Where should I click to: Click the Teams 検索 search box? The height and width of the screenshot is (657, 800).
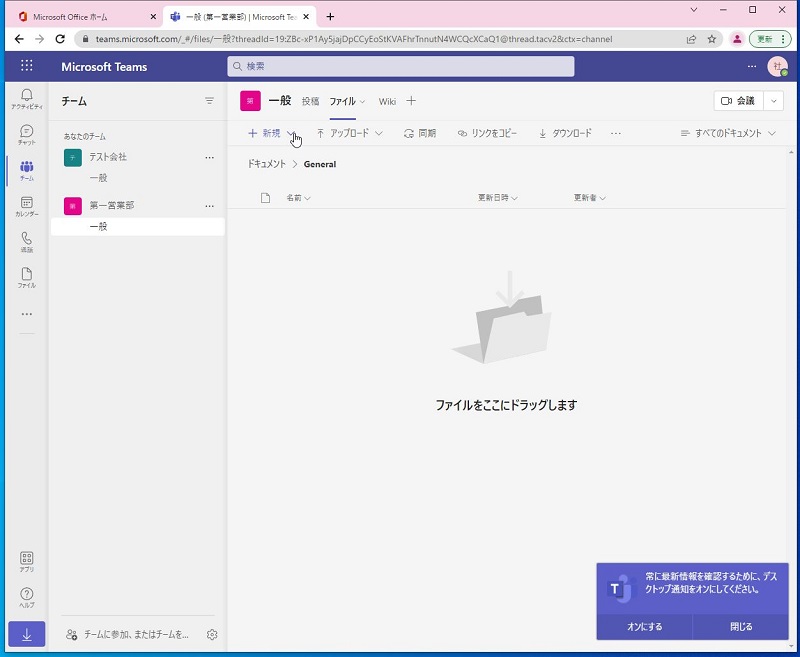pos(401,66)
